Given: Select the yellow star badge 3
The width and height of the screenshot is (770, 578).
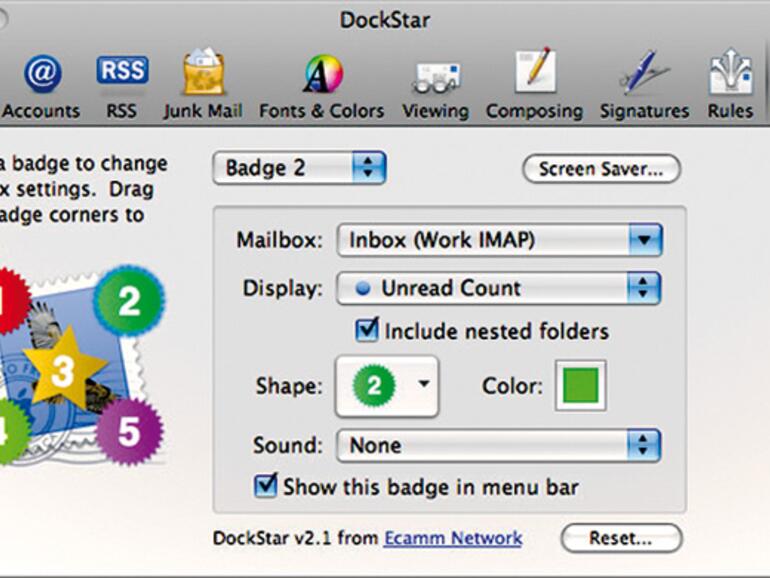Looking at the screenshot, I should (64, 368).
